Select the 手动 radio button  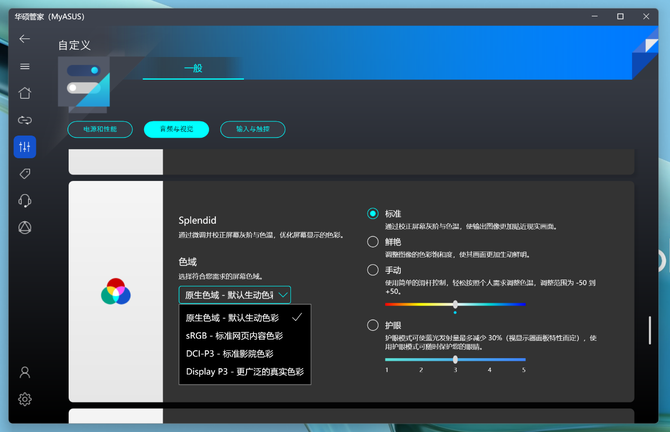coord(373,270)
